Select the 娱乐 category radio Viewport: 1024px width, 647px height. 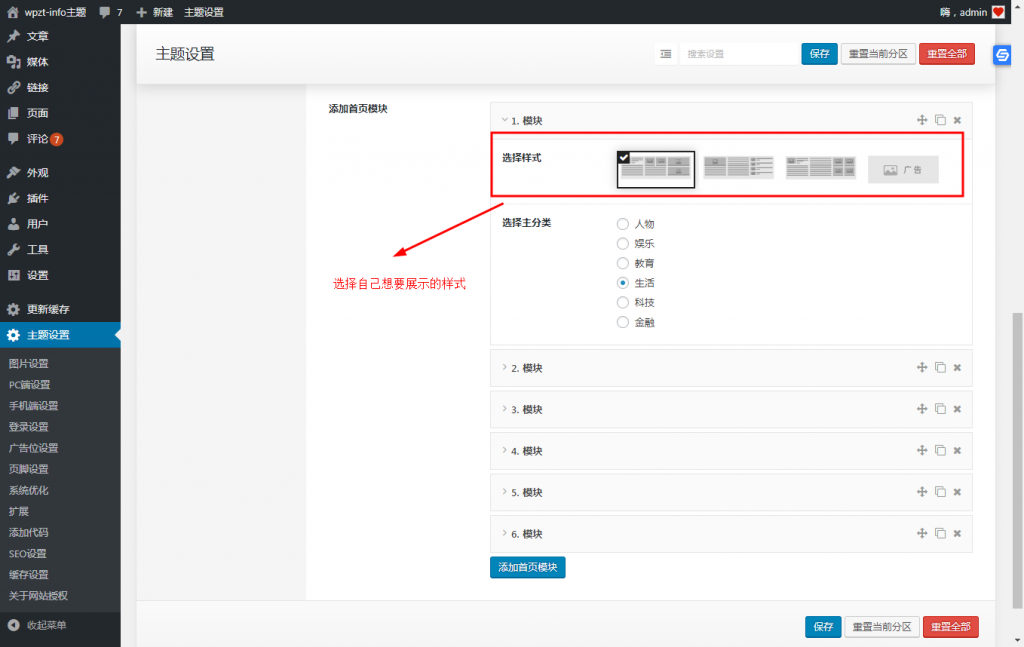coord(622,244)
